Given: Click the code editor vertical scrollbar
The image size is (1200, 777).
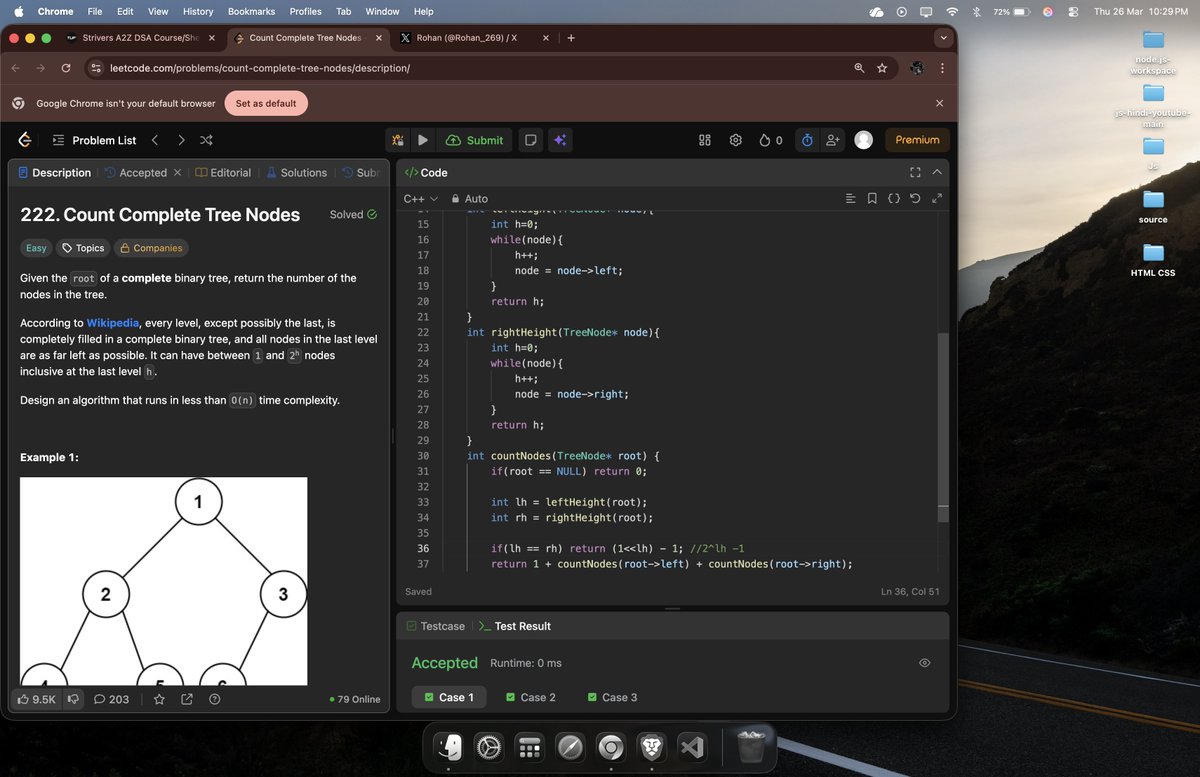Looking at the screenshot, I should 942,428.
